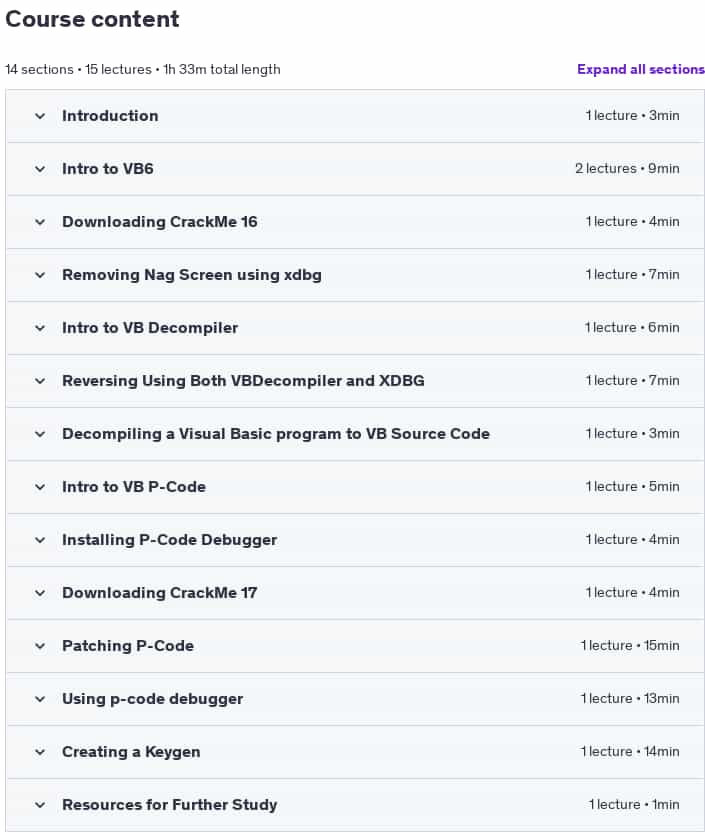The height and width of the screenshot is (832, 705).
Task: Select Installing P-Code Debugger title
Action: 169,540
